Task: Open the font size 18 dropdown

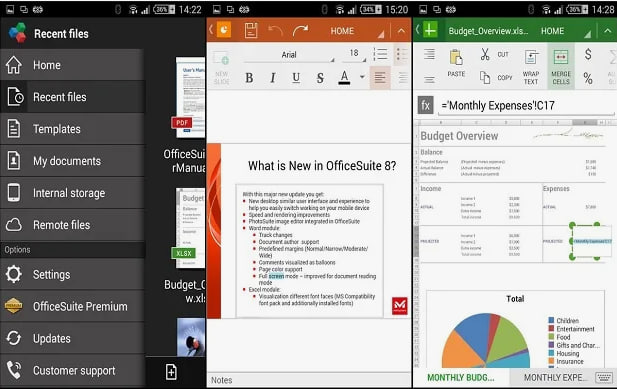Action: [354, 53]
